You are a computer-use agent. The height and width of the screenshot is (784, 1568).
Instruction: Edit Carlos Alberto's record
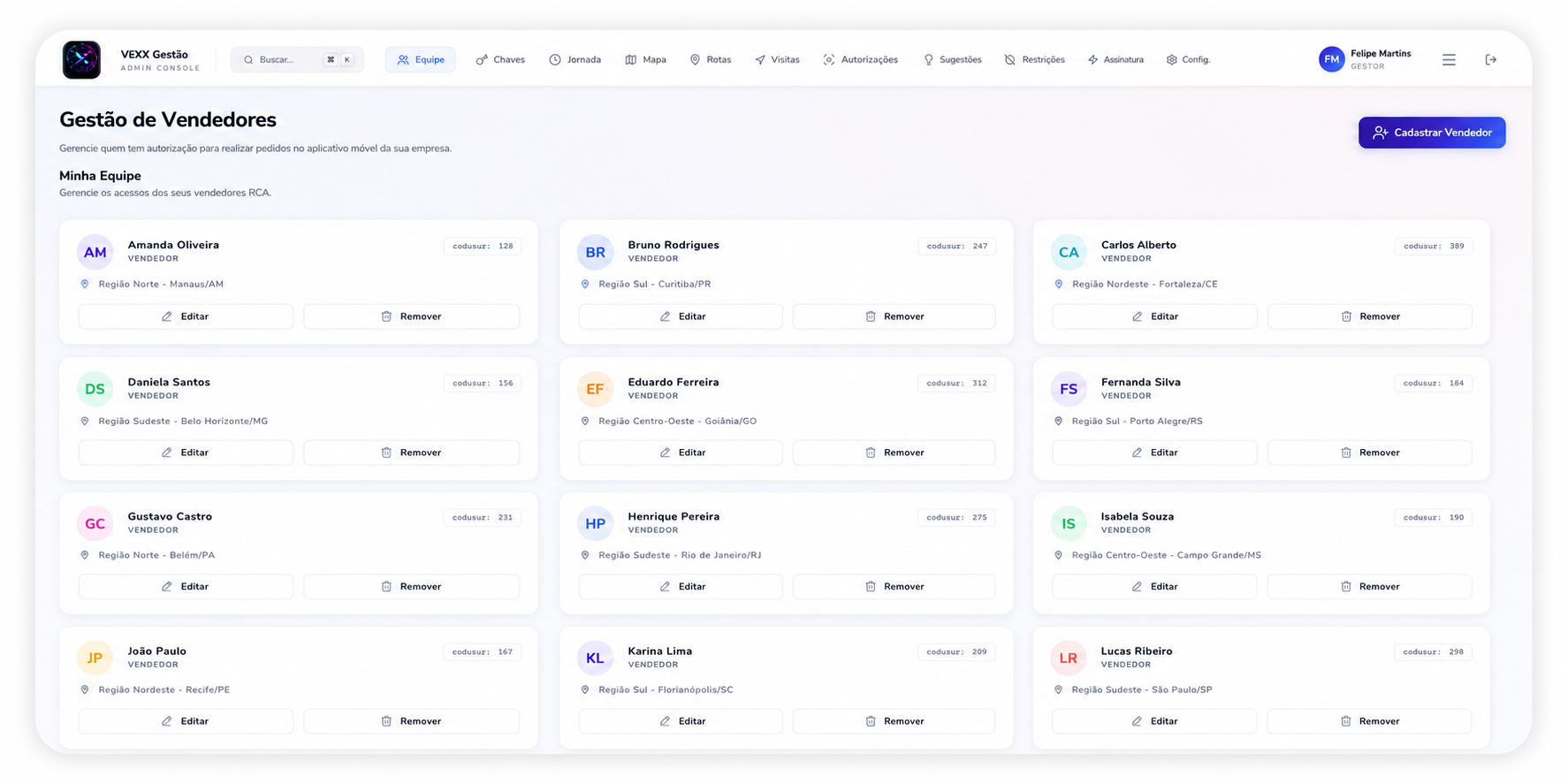(x=1154, y=316)
